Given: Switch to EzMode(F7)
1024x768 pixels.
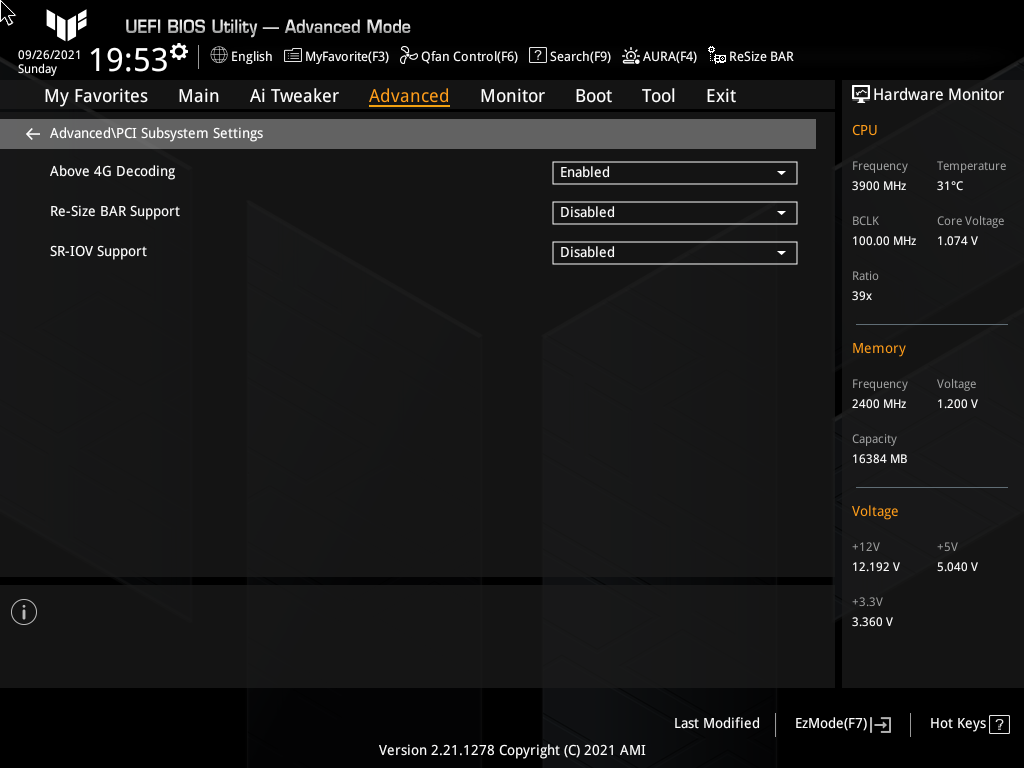Looking at the screenshot, I should pos(841,723).
